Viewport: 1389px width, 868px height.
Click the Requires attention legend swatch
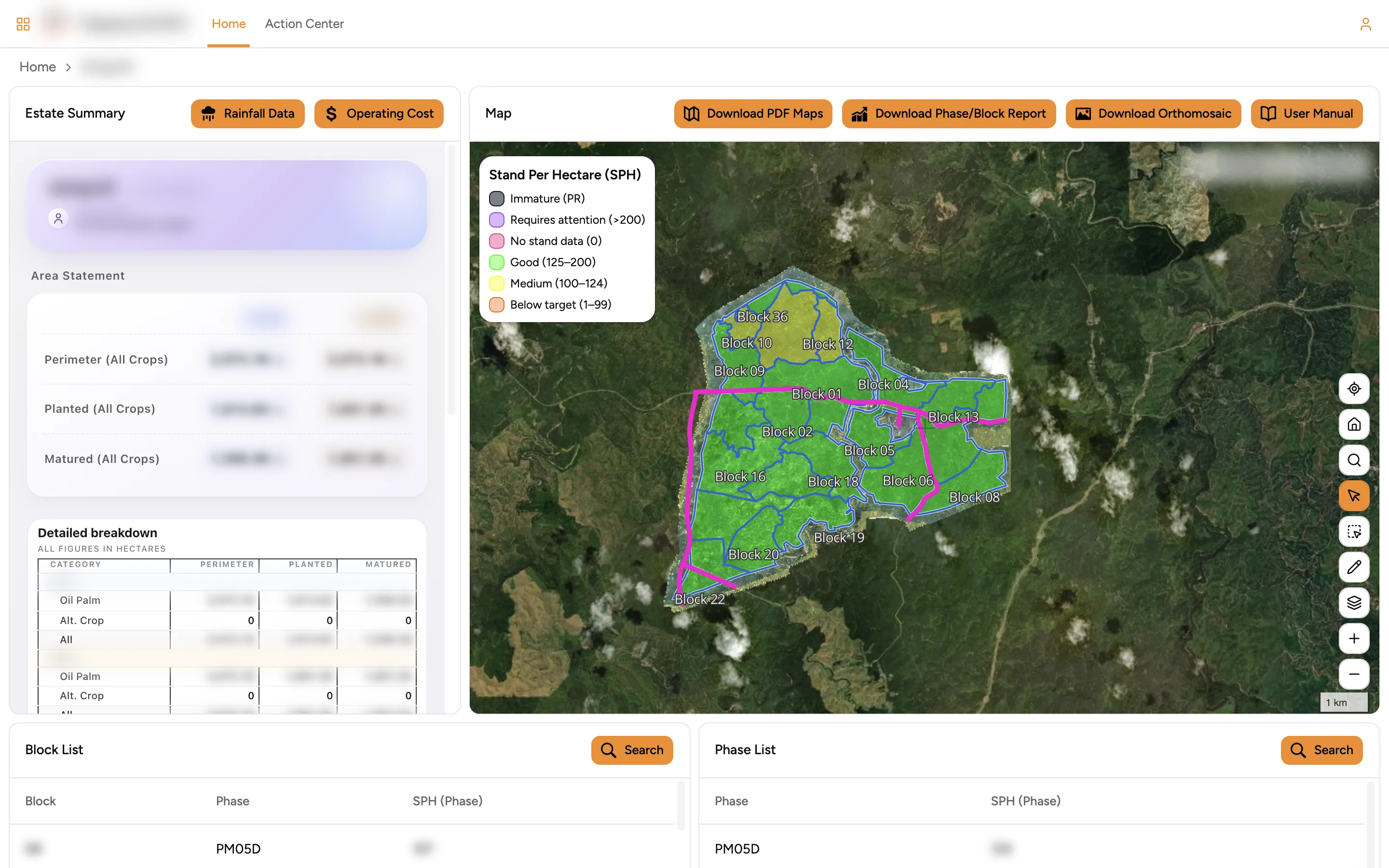tap(496, 220)
